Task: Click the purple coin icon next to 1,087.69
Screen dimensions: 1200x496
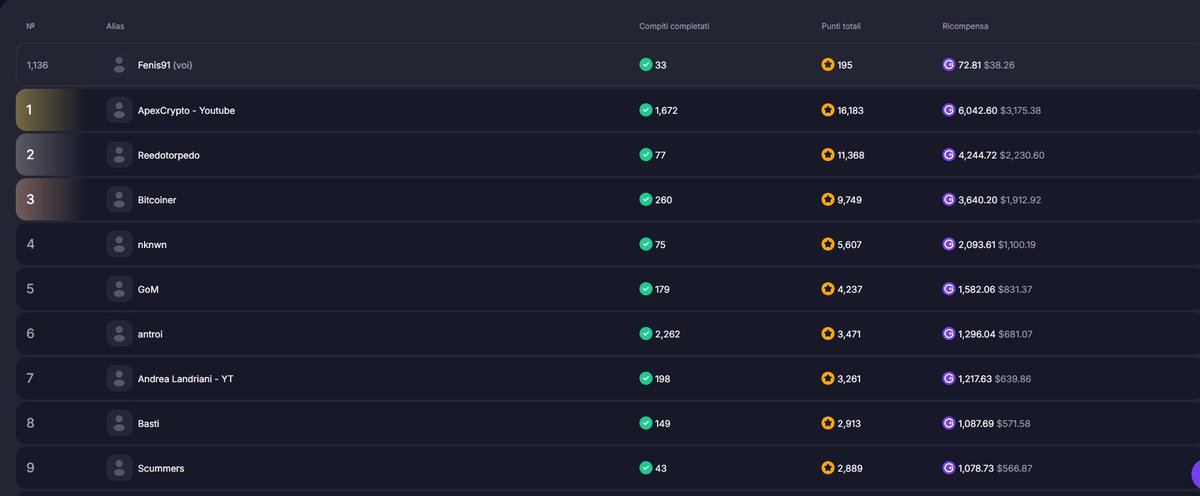Action: 949,423
